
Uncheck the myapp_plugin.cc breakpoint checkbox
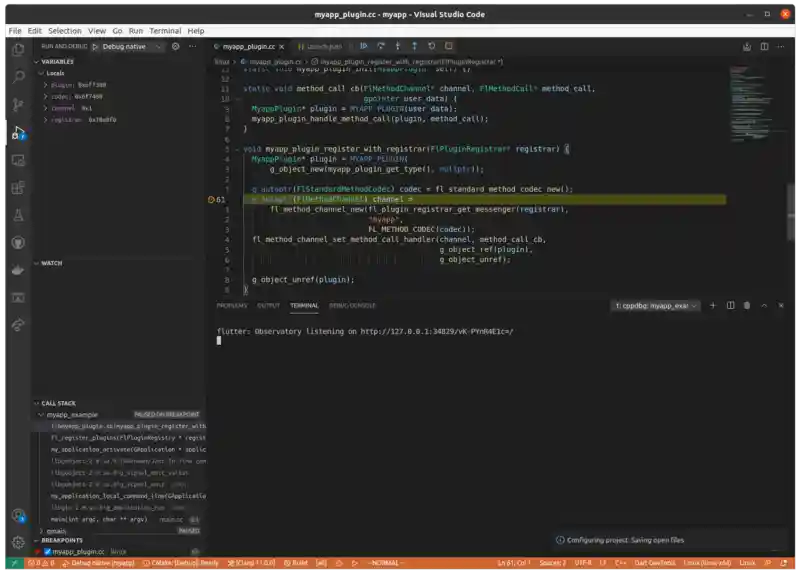47,551
